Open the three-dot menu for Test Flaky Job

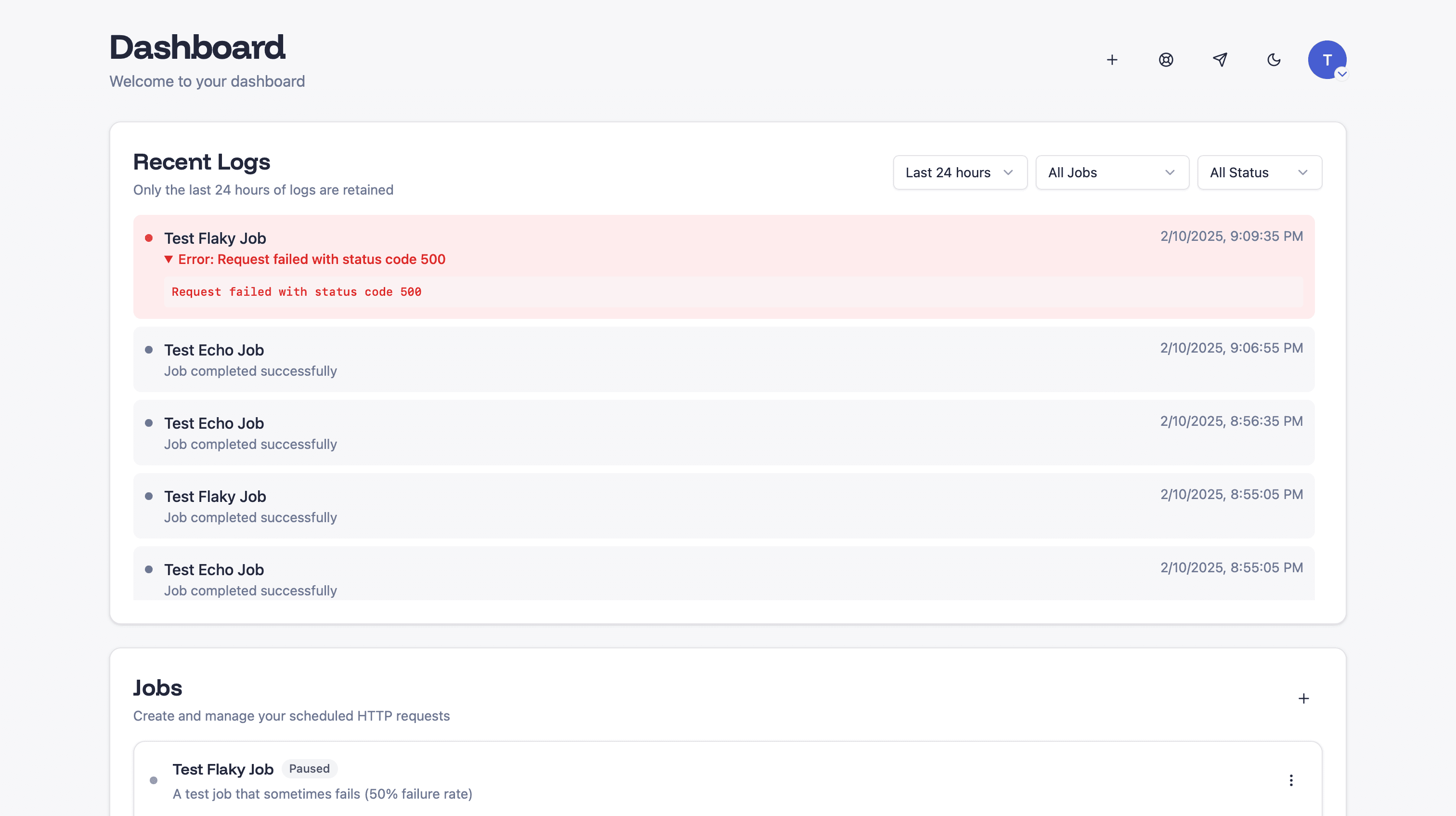point(1291,780)
